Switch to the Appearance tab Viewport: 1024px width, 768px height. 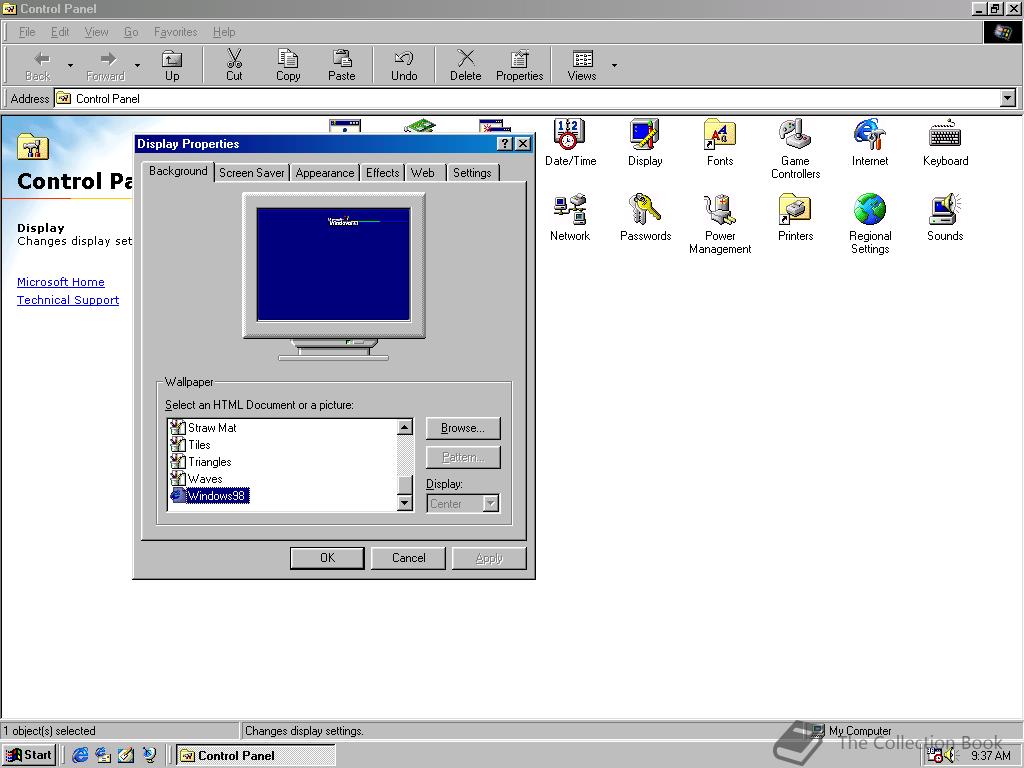pyautogui.click(x=325, y=172)
